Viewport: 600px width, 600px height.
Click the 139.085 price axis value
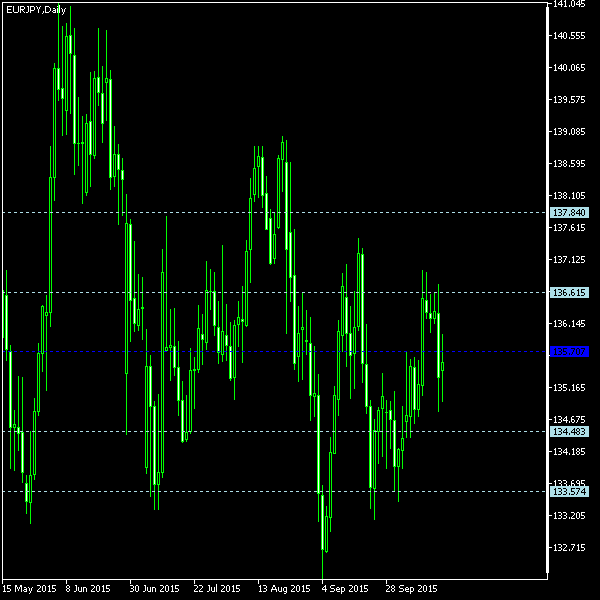coord(569,132)
